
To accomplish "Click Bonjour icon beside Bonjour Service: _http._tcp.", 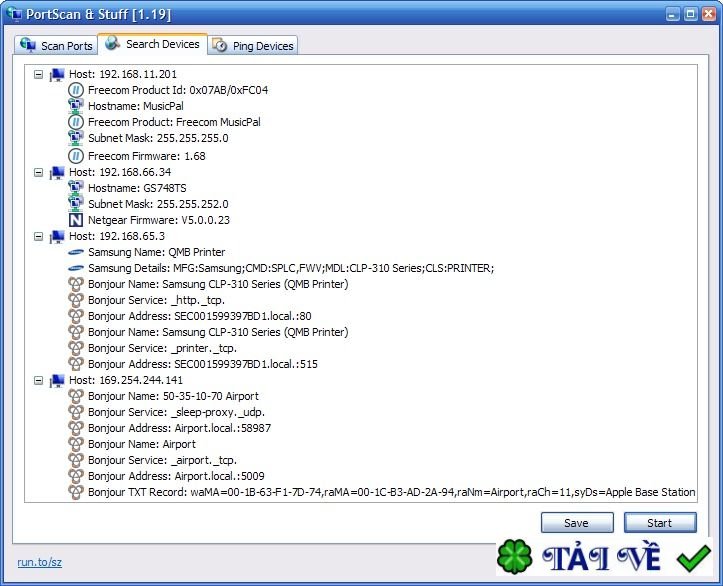I will (76, 300).
